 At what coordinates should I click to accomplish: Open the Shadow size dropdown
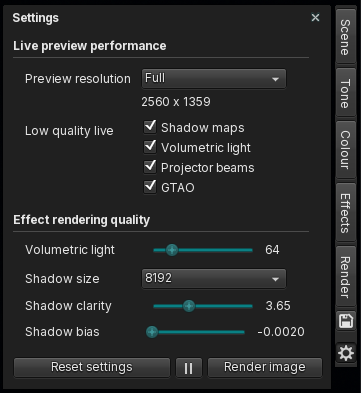click(214, 278)
